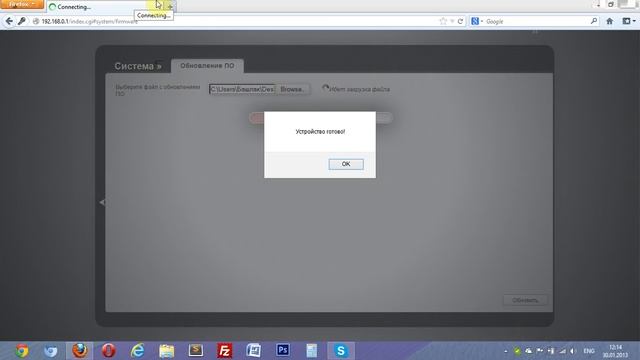
Task: Click the search magnifier icon
Action: coord(594,21)
